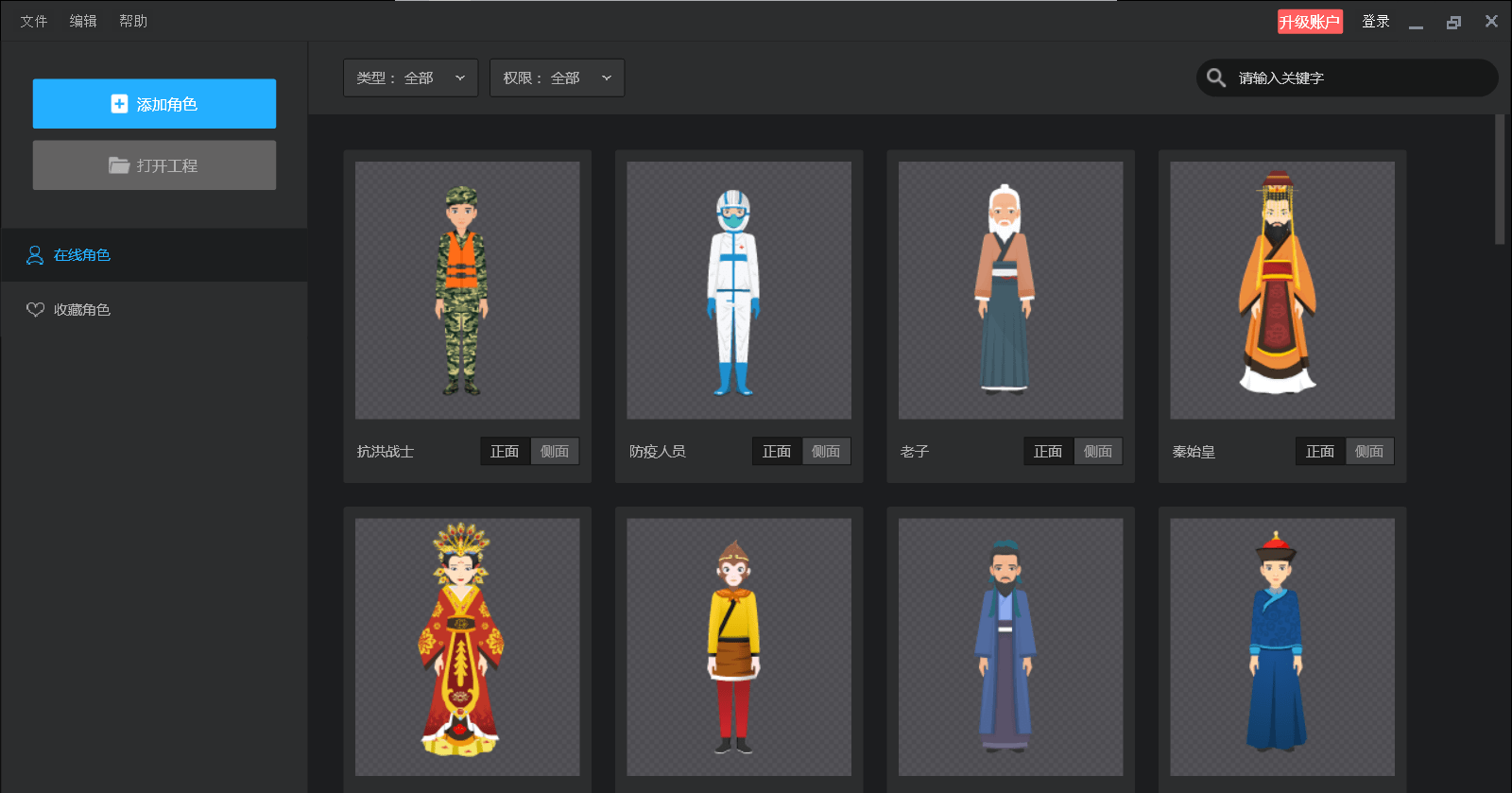This screenshot has width=1512, height=793.
Task: Open the Qing official character thumbnail
Action: click(x=1282, y=646)
